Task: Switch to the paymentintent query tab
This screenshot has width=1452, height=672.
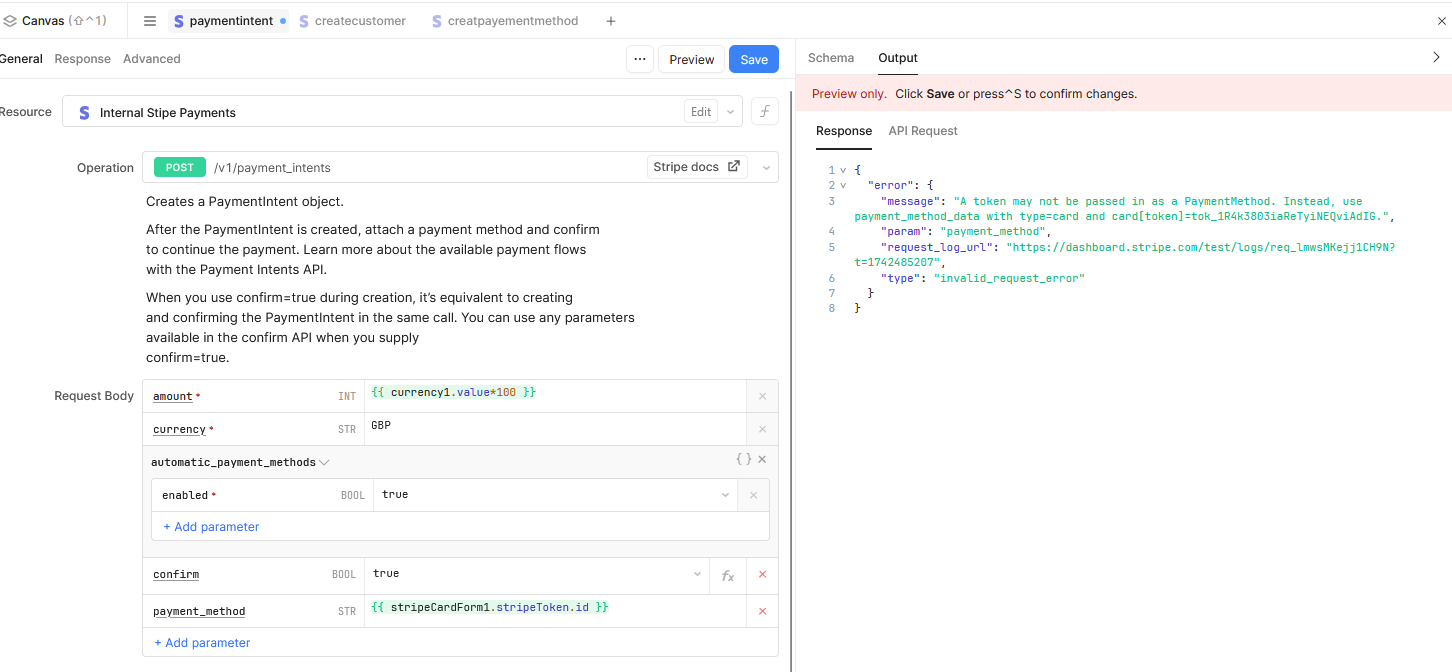Action: (x=229, y=21)
